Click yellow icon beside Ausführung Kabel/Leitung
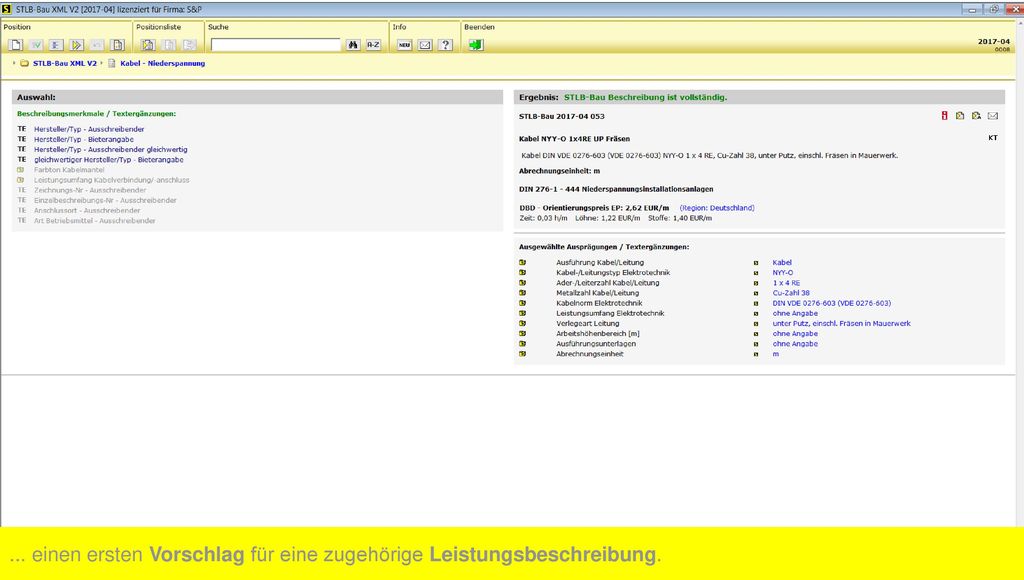 [x=522, y=263]
